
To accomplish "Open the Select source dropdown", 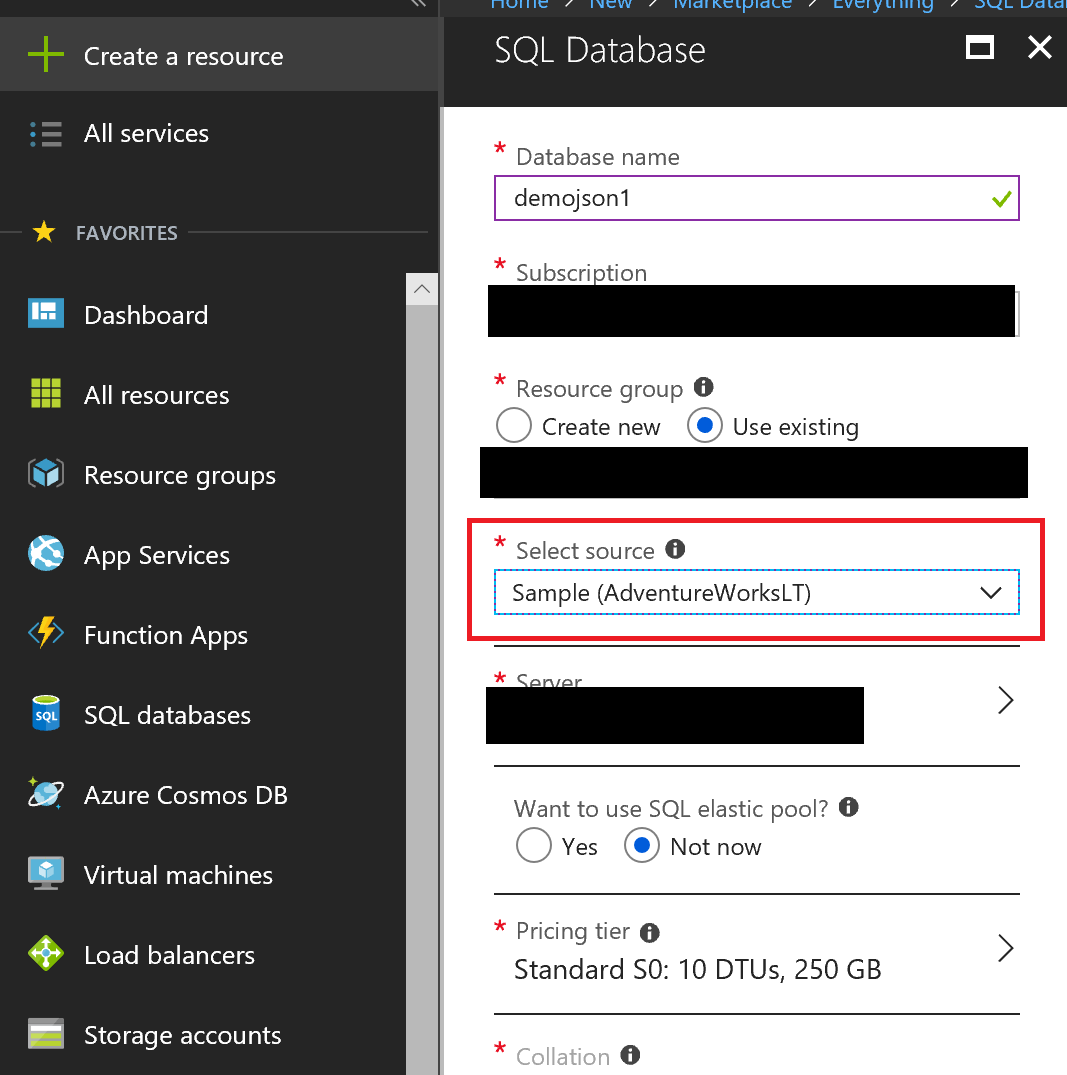I will pyautogui.click(x=756, y=592).
